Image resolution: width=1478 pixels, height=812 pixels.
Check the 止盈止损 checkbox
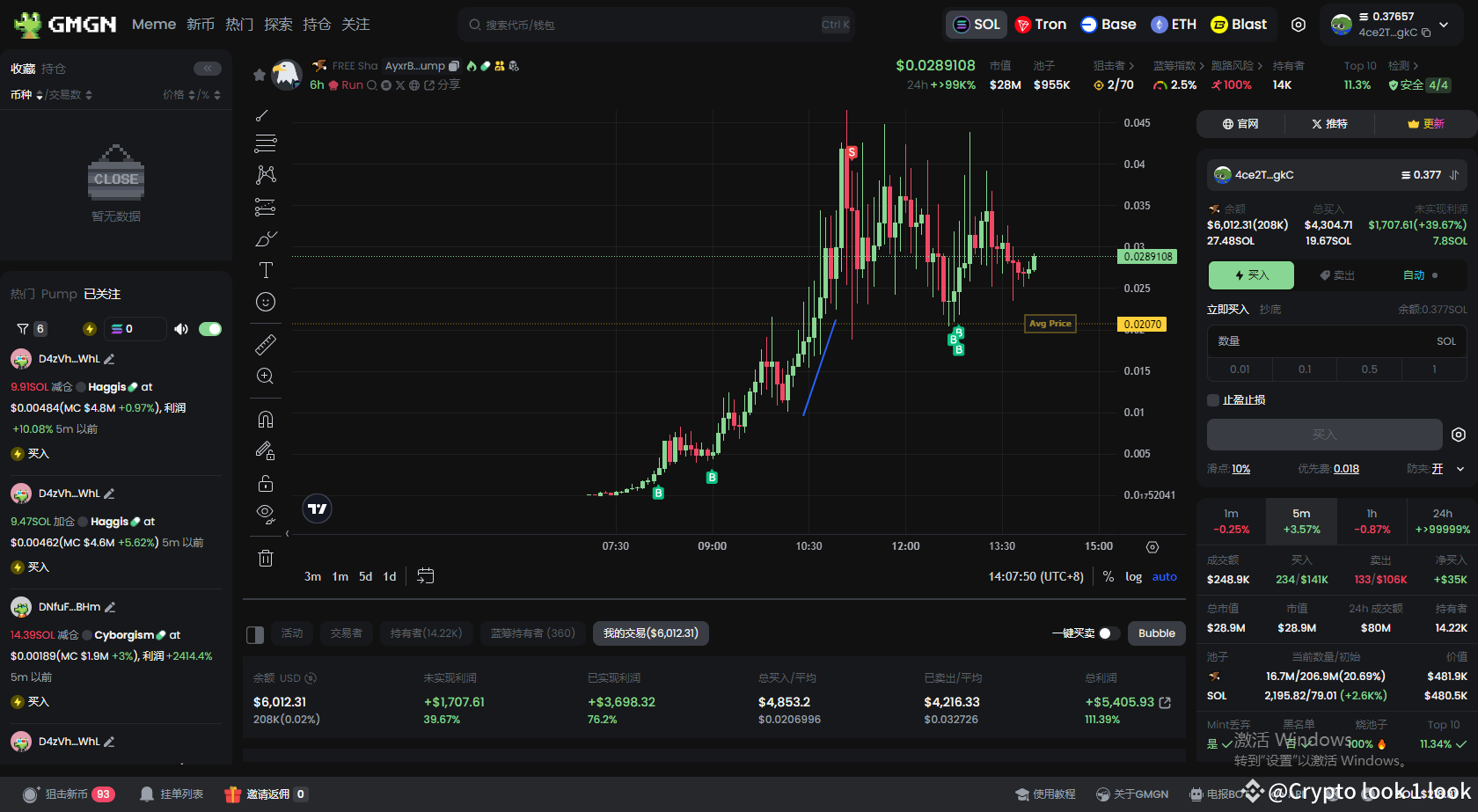pos(1213,400)
